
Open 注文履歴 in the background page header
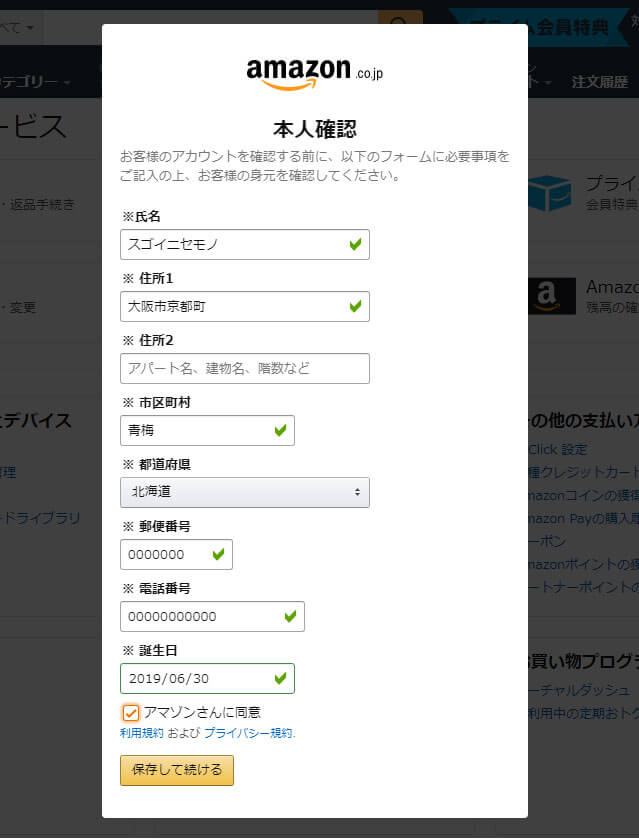point(599,82)
